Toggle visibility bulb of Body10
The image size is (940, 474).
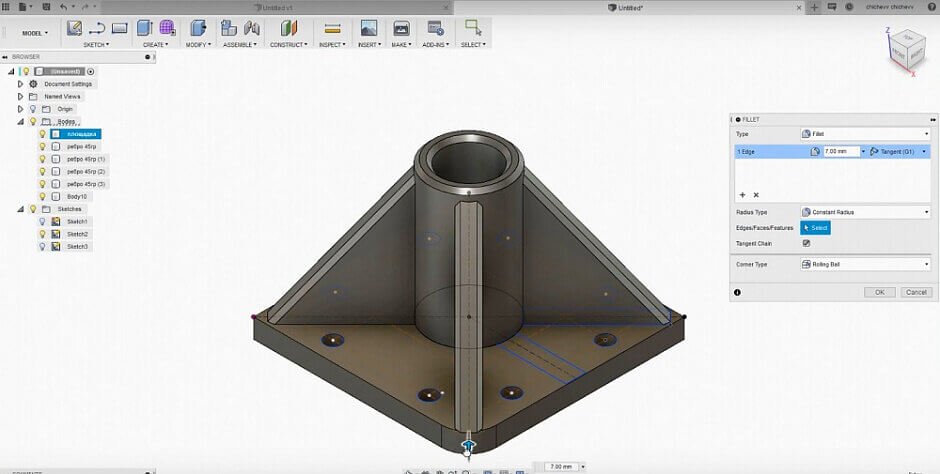(43, 197)
